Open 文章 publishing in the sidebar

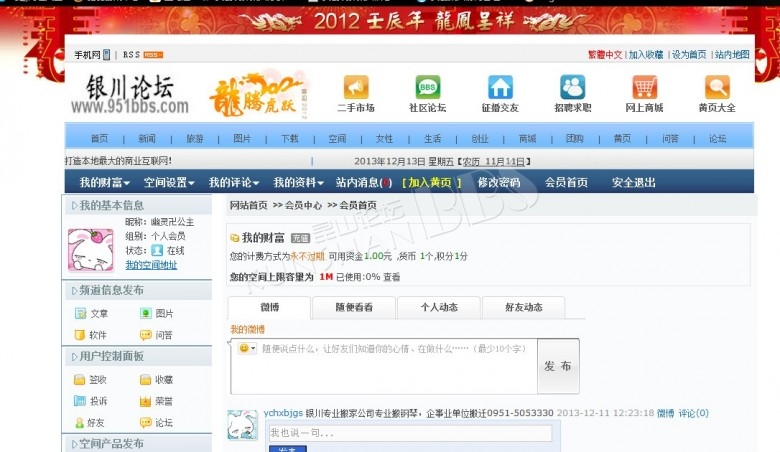click(x=92, y=313)
